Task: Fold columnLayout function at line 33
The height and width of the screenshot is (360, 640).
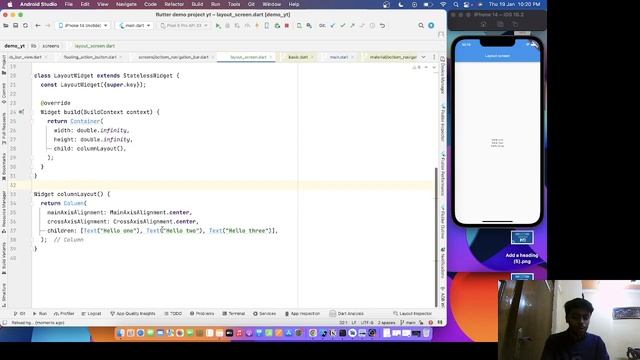Action: click(31, 194)
